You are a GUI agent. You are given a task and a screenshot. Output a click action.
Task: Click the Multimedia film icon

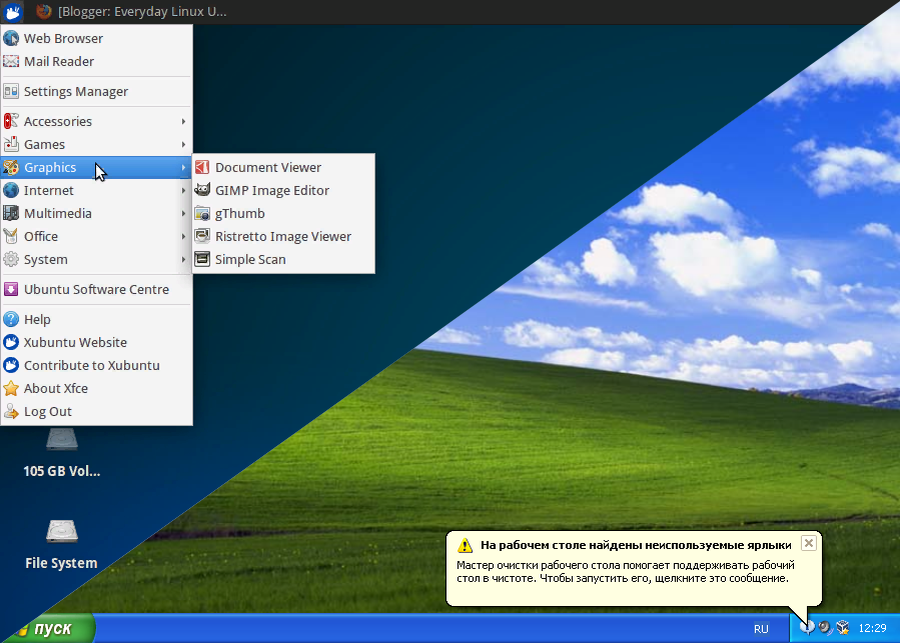11,213
